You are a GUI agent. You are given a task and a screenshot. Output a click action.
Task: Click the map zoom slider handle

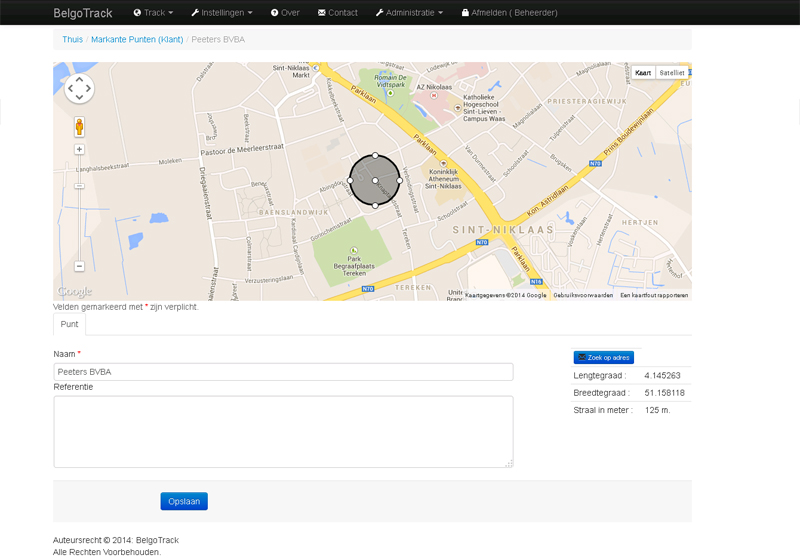pos(79,186)
